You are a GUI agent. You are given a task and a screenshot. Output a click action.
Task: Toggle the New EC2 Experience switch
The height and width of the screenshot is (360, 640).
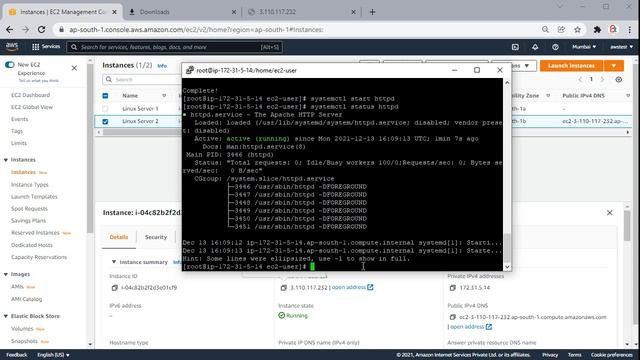(9, 65)
